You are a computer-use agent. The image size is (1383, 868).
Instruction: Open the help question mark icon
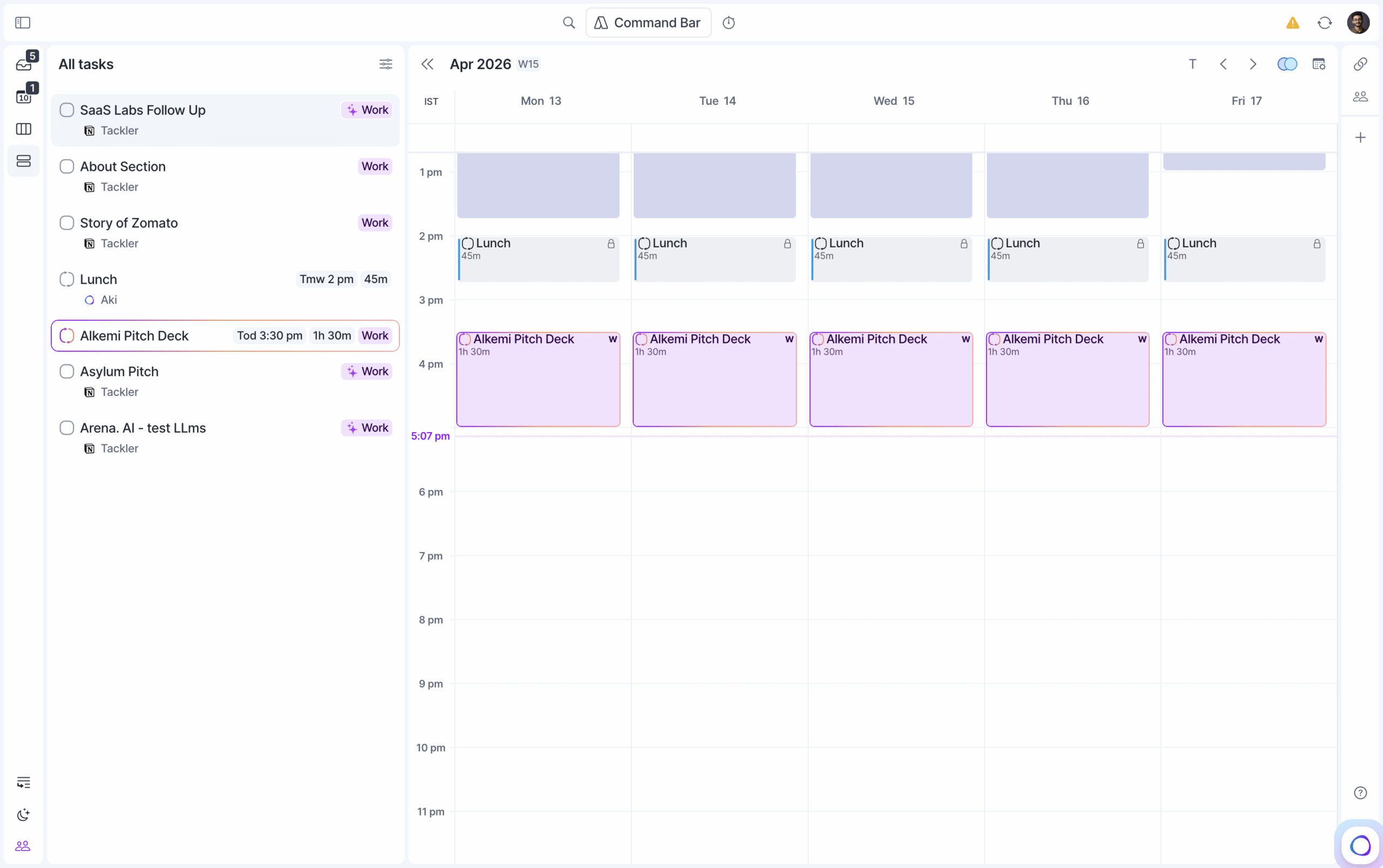(x=1360, y=792)
